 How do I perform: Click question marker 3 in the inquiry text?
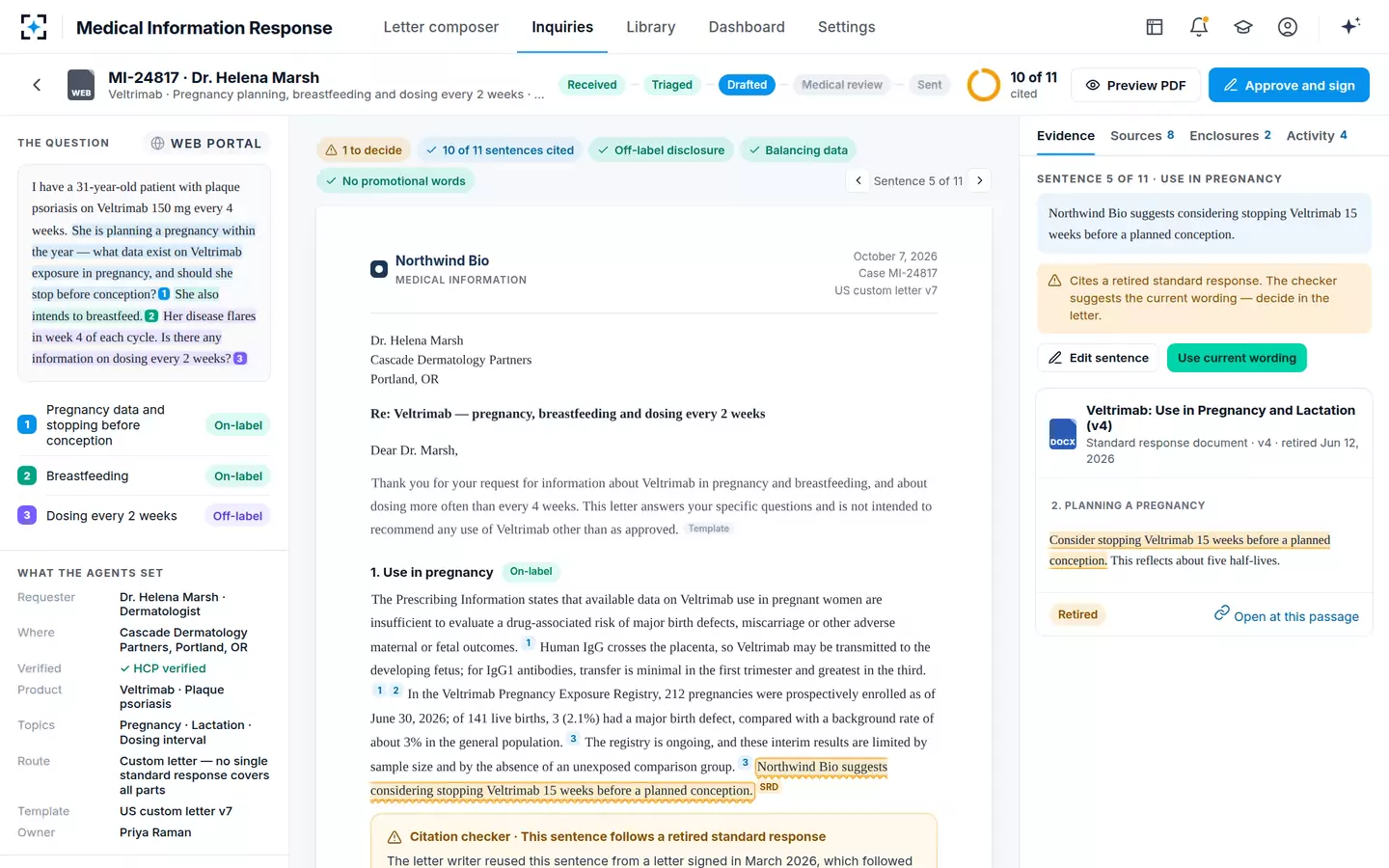click(240, 358)
